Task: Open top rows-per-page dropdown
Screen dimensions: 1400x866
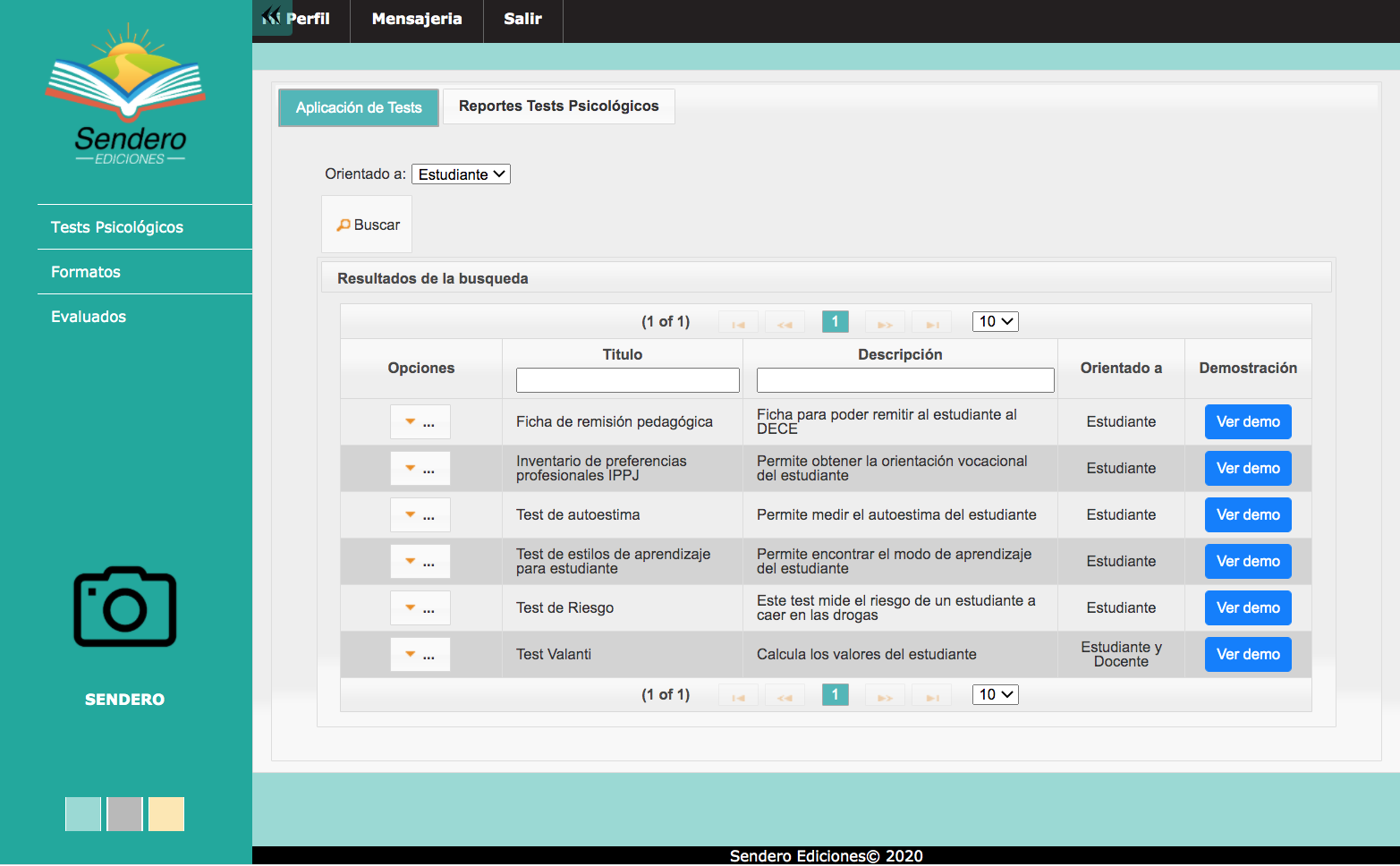Action: click(995, 322)
